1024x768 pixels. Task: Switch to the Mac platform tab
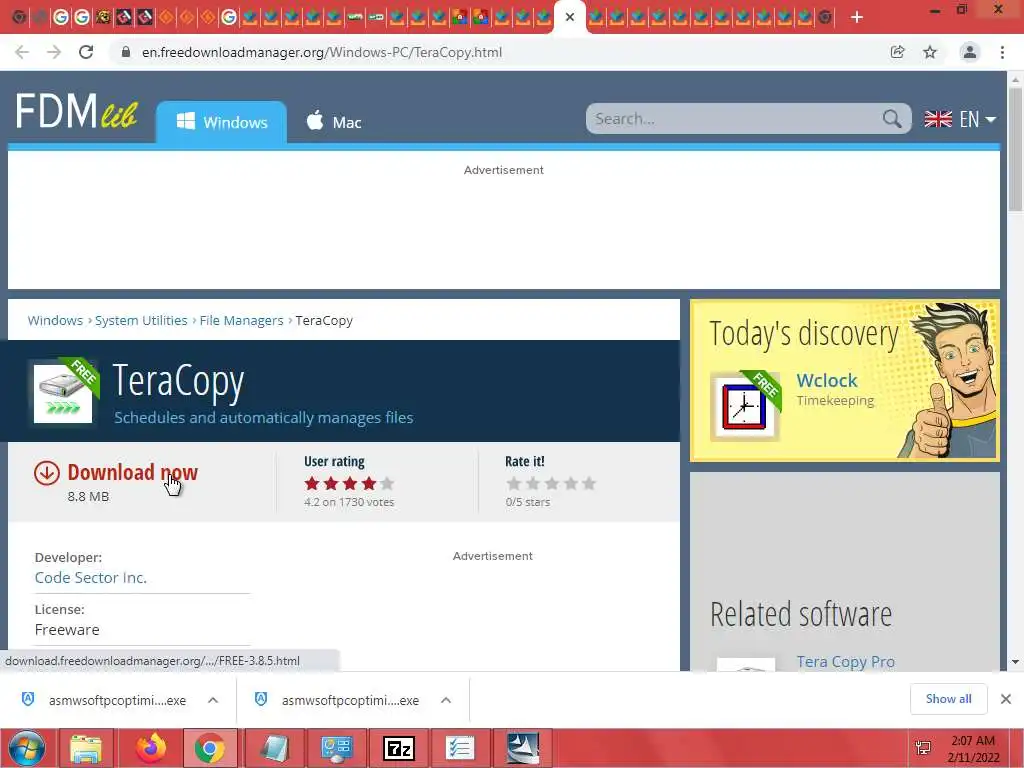[334, 122]
